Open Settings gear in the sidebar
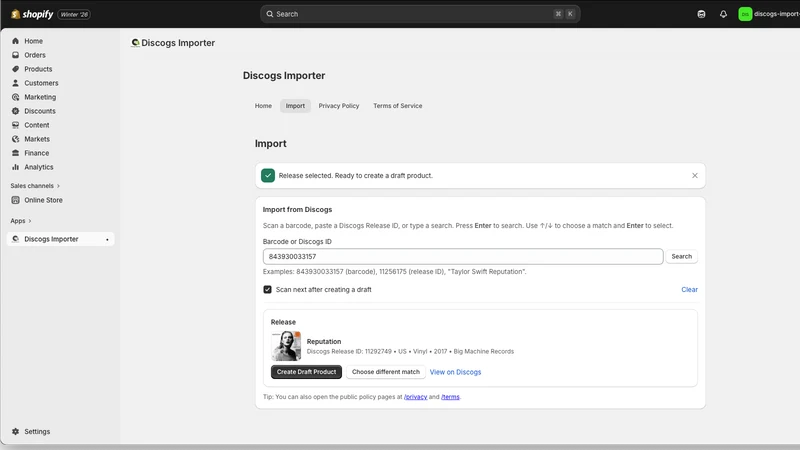This screenshot has width=800, height=450. coord(15,432)
